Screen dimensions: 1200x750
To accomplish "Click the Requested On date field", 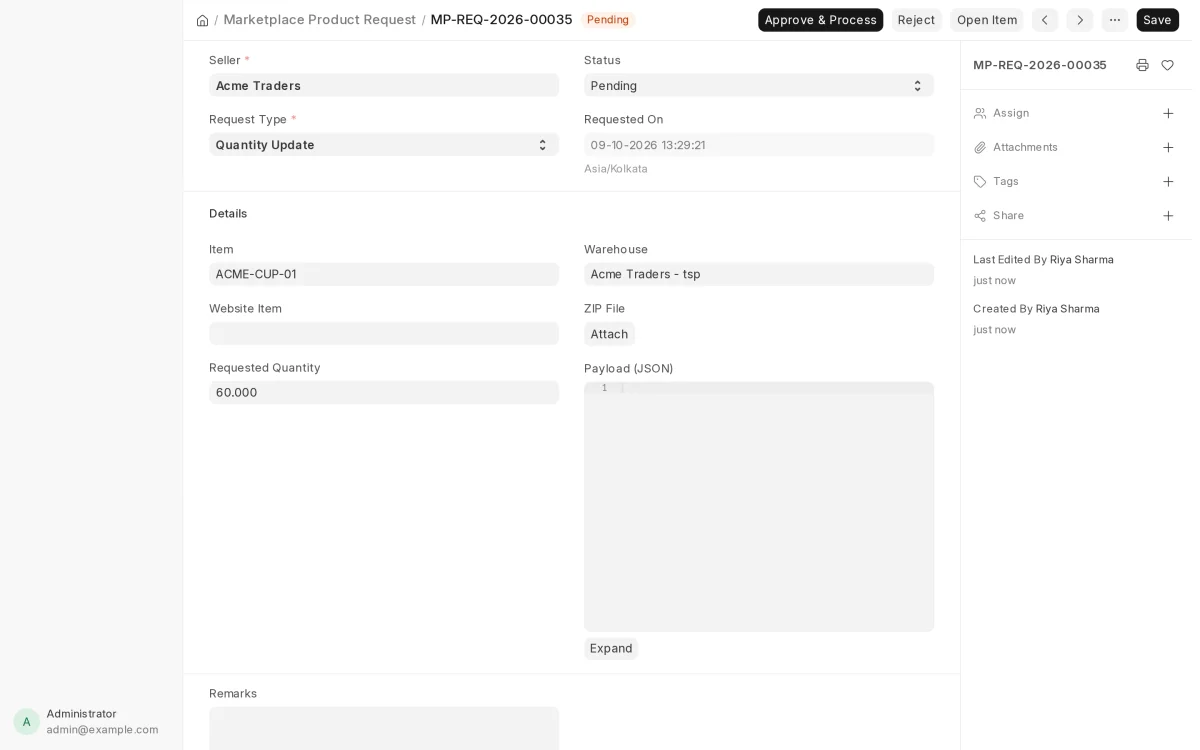I will coord(759,144).
